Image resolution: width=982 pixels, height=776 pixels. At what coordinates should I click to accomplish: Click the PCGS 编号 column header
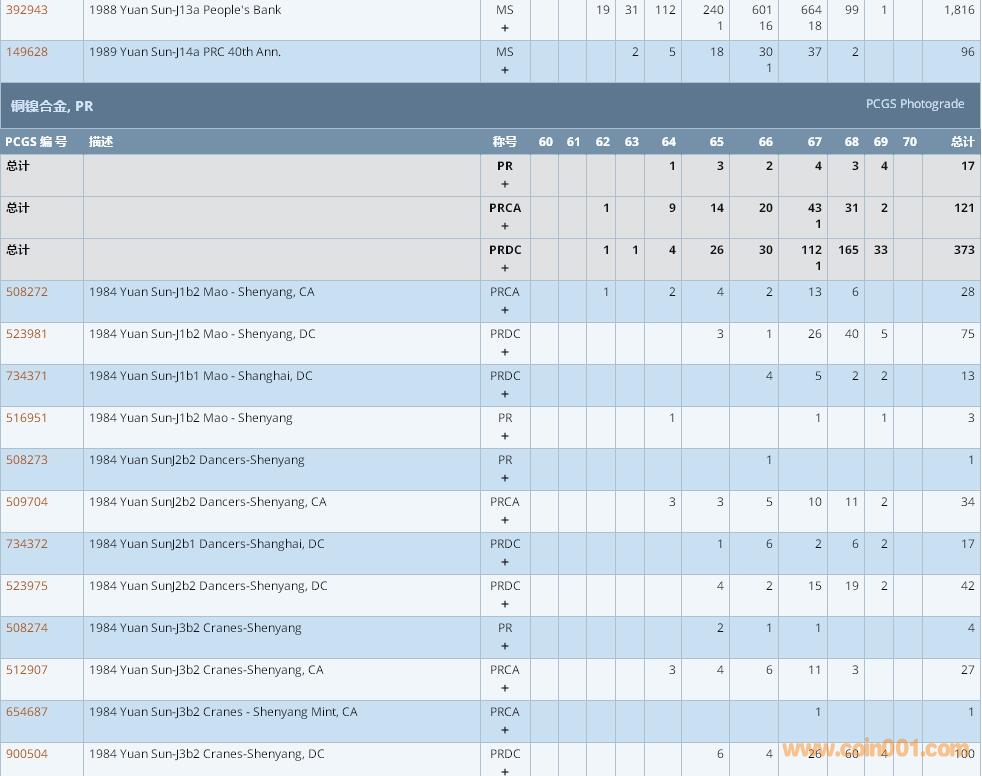click(x=36, y=142)
